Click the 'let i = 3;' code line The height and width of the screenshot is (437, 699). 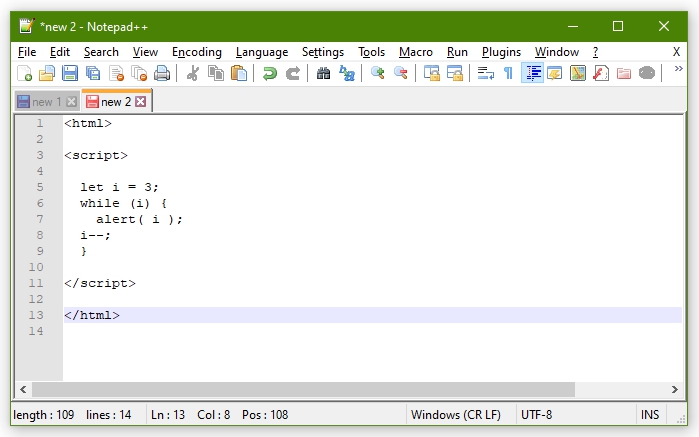119,187
